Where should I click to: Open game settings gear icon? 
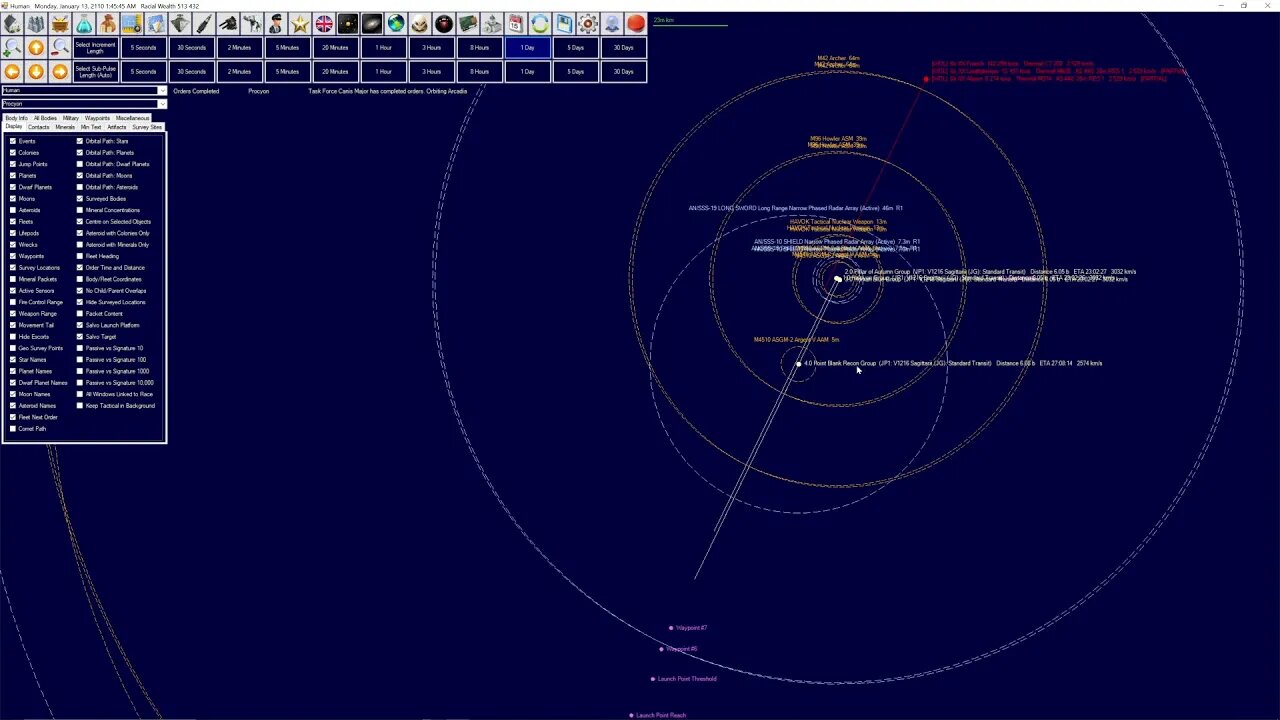[588, 23]
